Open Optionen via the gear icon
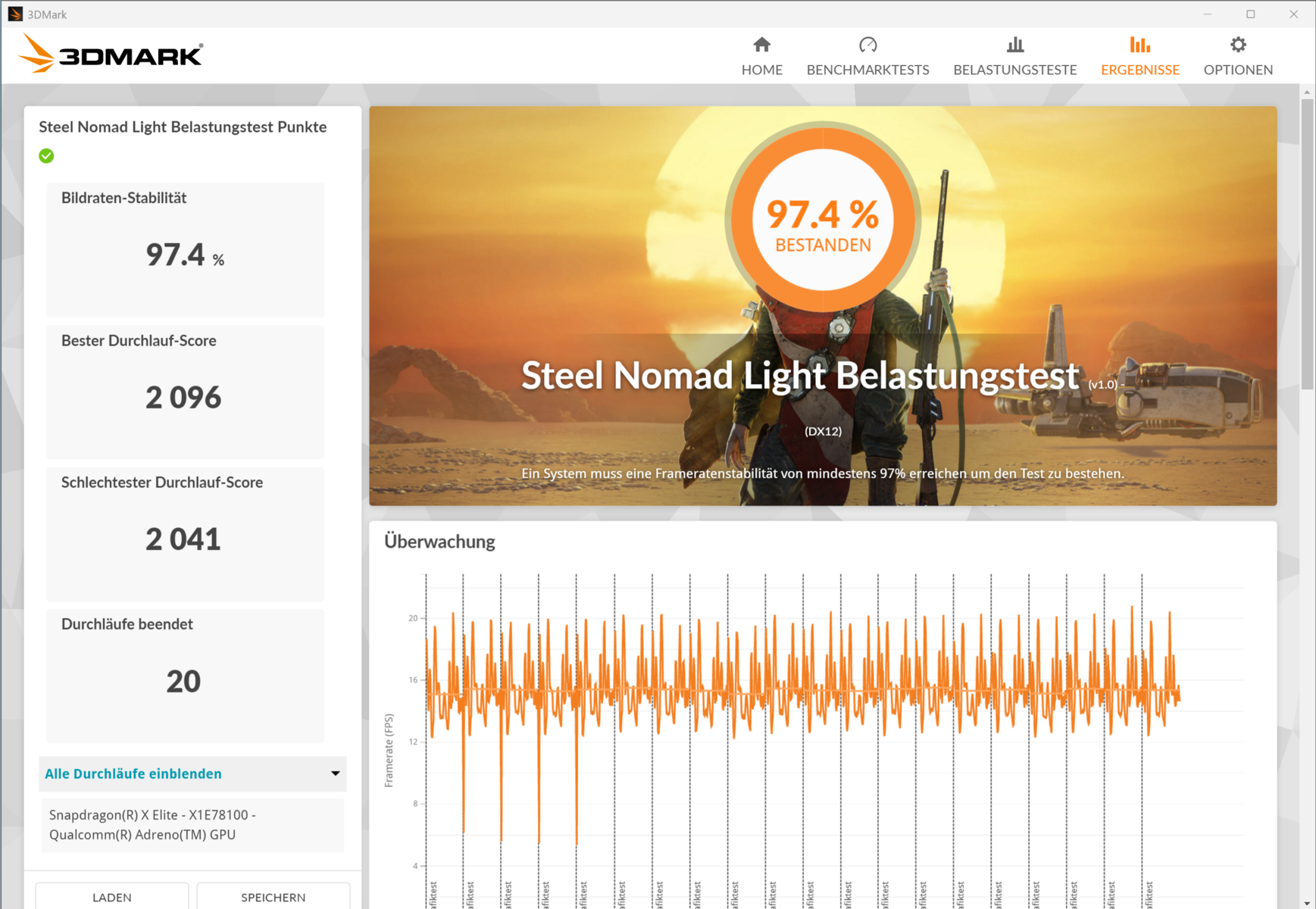Viewport: 1316px width, 909px height. point(1238,45)
